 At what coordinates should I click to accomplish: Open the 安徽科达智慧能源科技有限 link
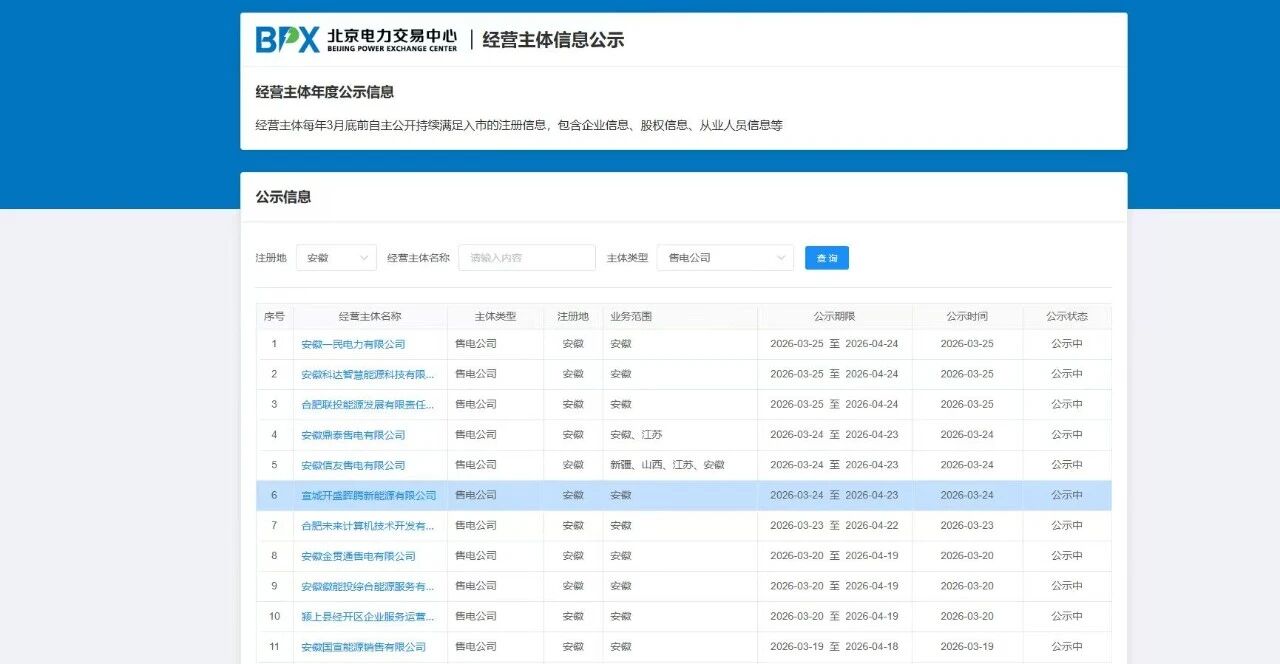pyautogui.click(x=368, y=374)
